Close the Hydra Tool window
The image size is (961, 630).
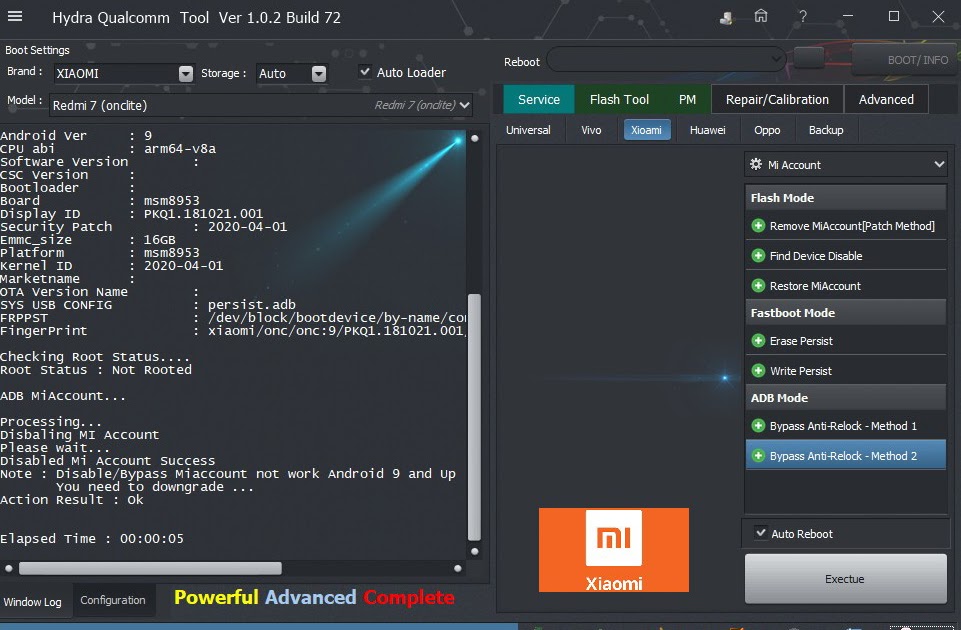938,17
